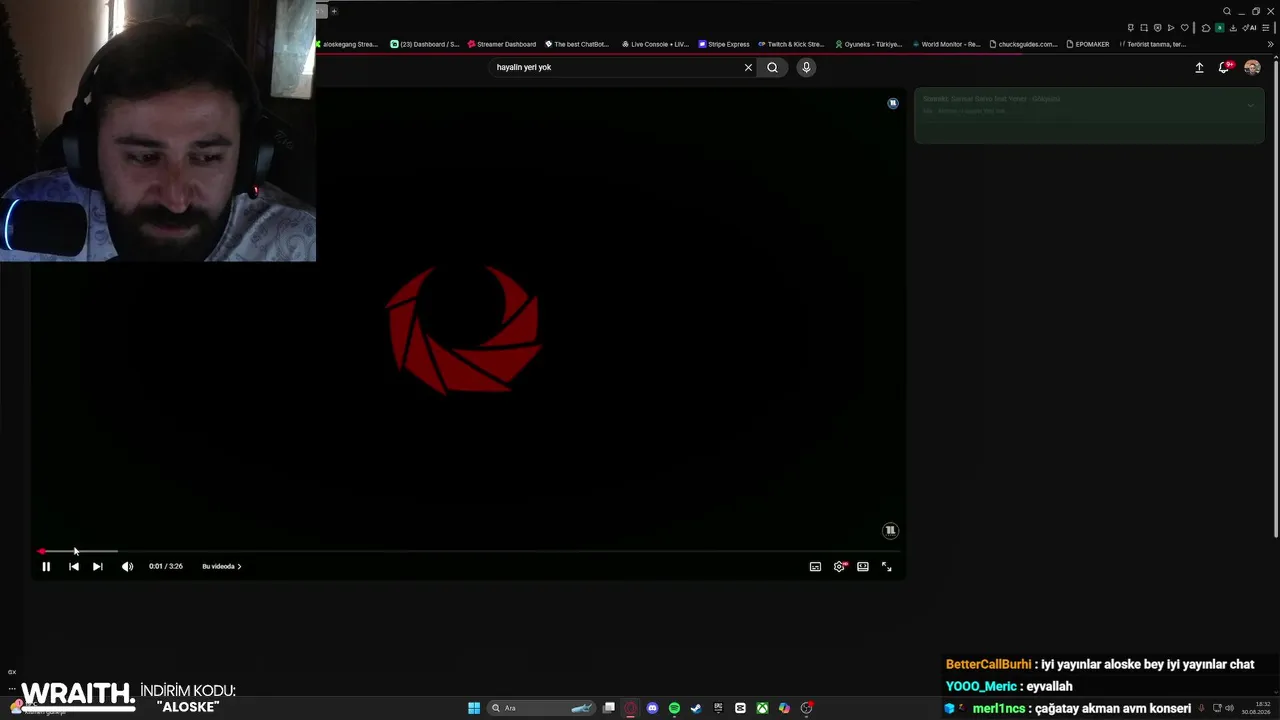Start voice search with the microphone
Viewport: 1280px width, 720px height.
coord(806,67)
